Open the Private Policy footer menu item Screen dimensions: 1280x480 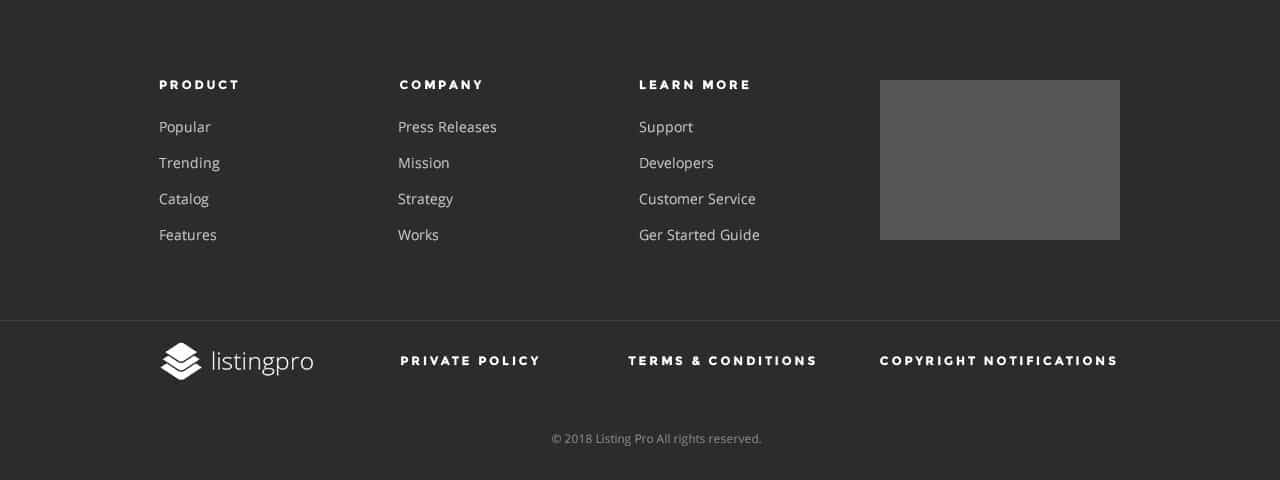click(x=470, y=361)
